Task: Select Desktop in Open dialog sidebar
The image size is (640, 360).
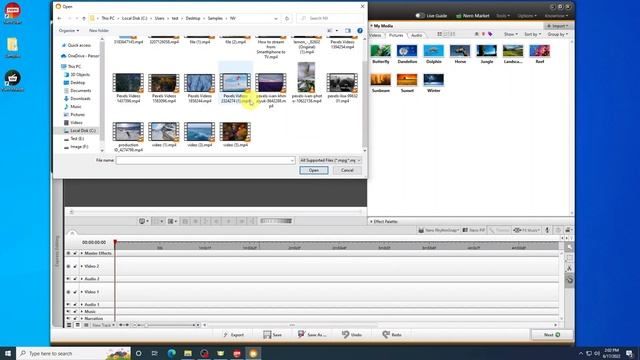Action: tap(78, 82)
